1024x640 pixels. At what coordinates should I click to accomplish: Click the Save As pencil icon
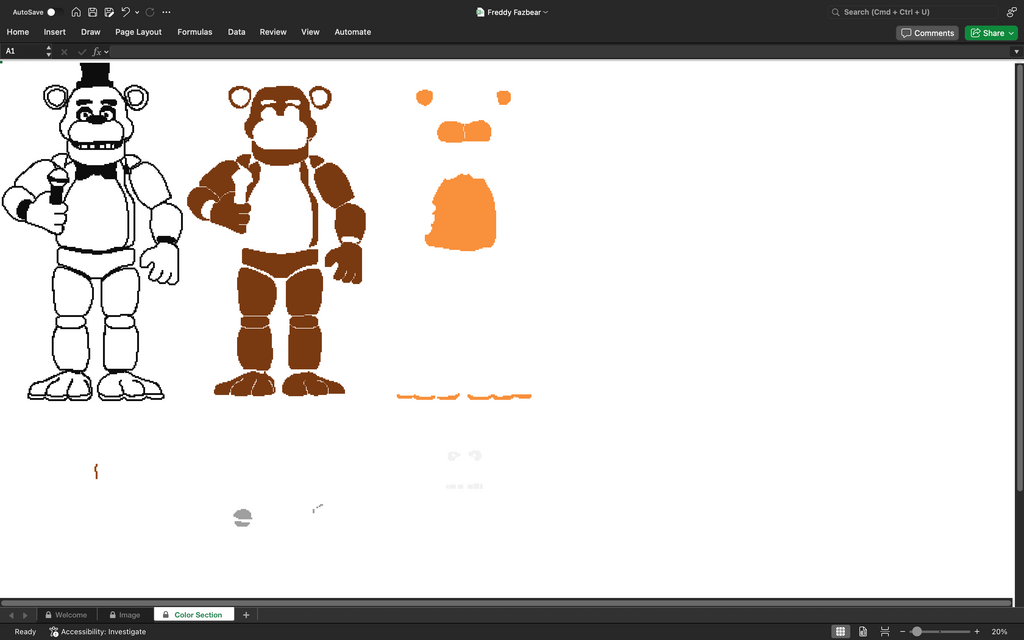(x=109, y=12)
